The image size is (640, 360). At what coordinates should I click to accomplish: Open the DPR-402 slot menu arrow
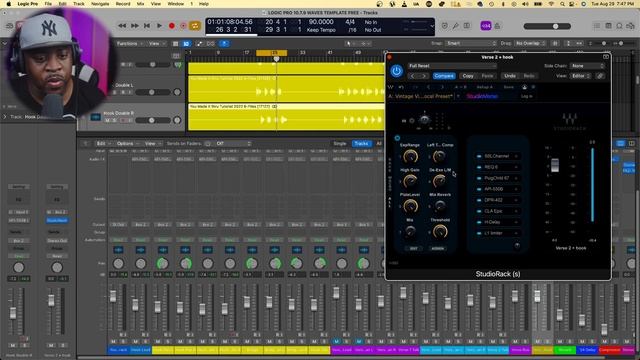[516, 200]
